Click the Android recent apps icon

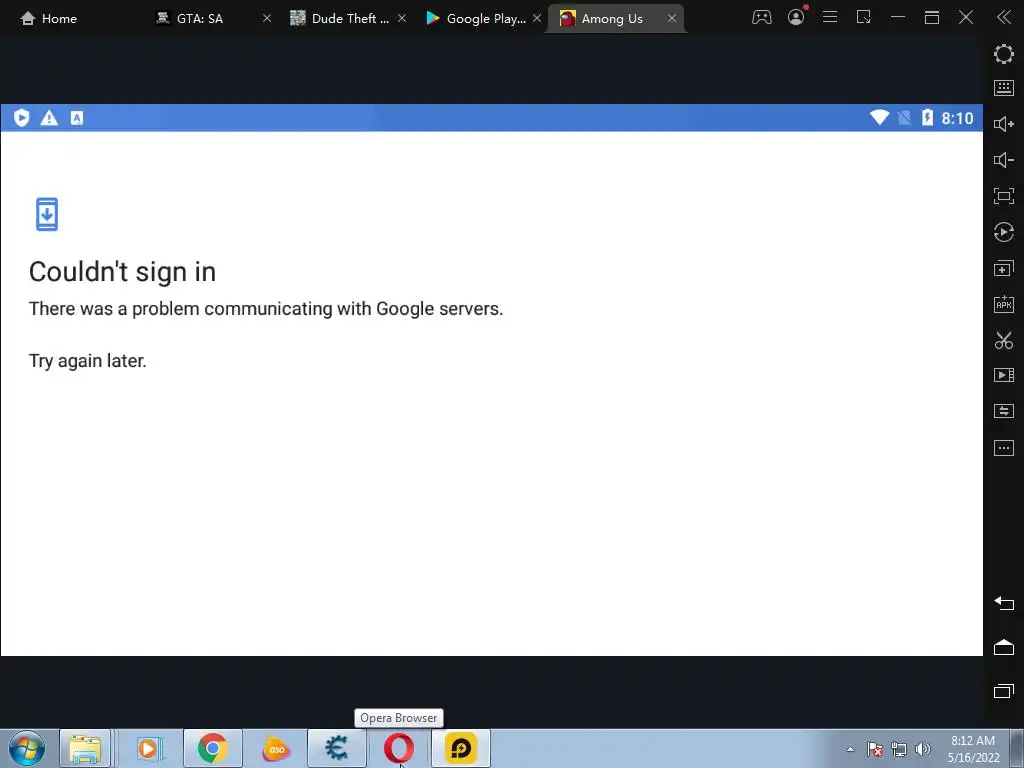[1003, 690]
